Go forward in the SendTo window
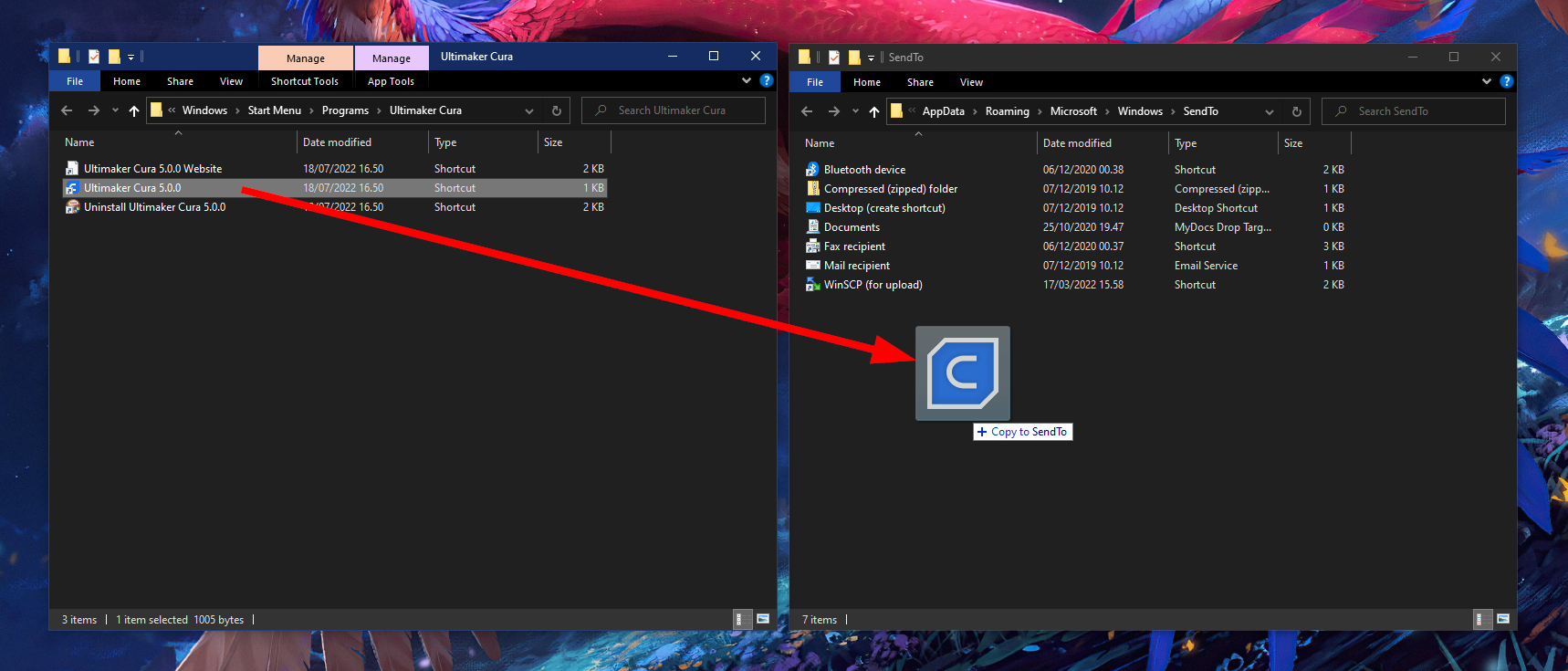1568x671 pixels. pos(833,111)
